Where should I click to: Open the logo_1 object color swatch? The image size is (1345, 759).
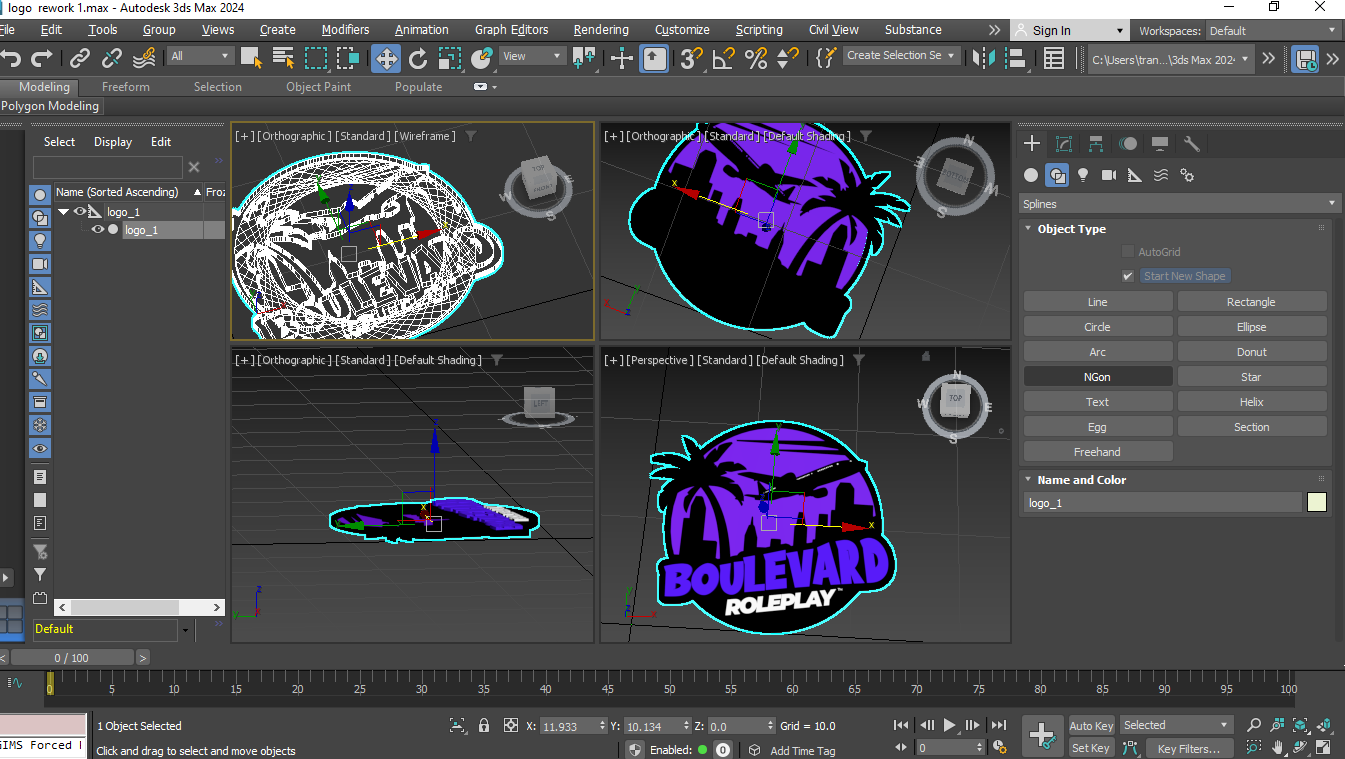(x=1316, y=503)
